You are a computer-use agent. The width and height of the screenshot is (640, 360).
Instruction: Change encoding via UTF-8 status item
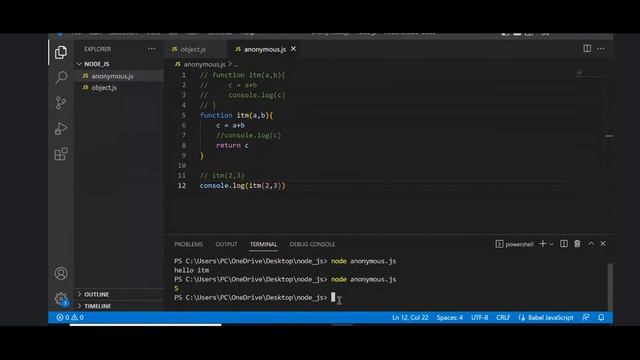[x=479, y=317]
